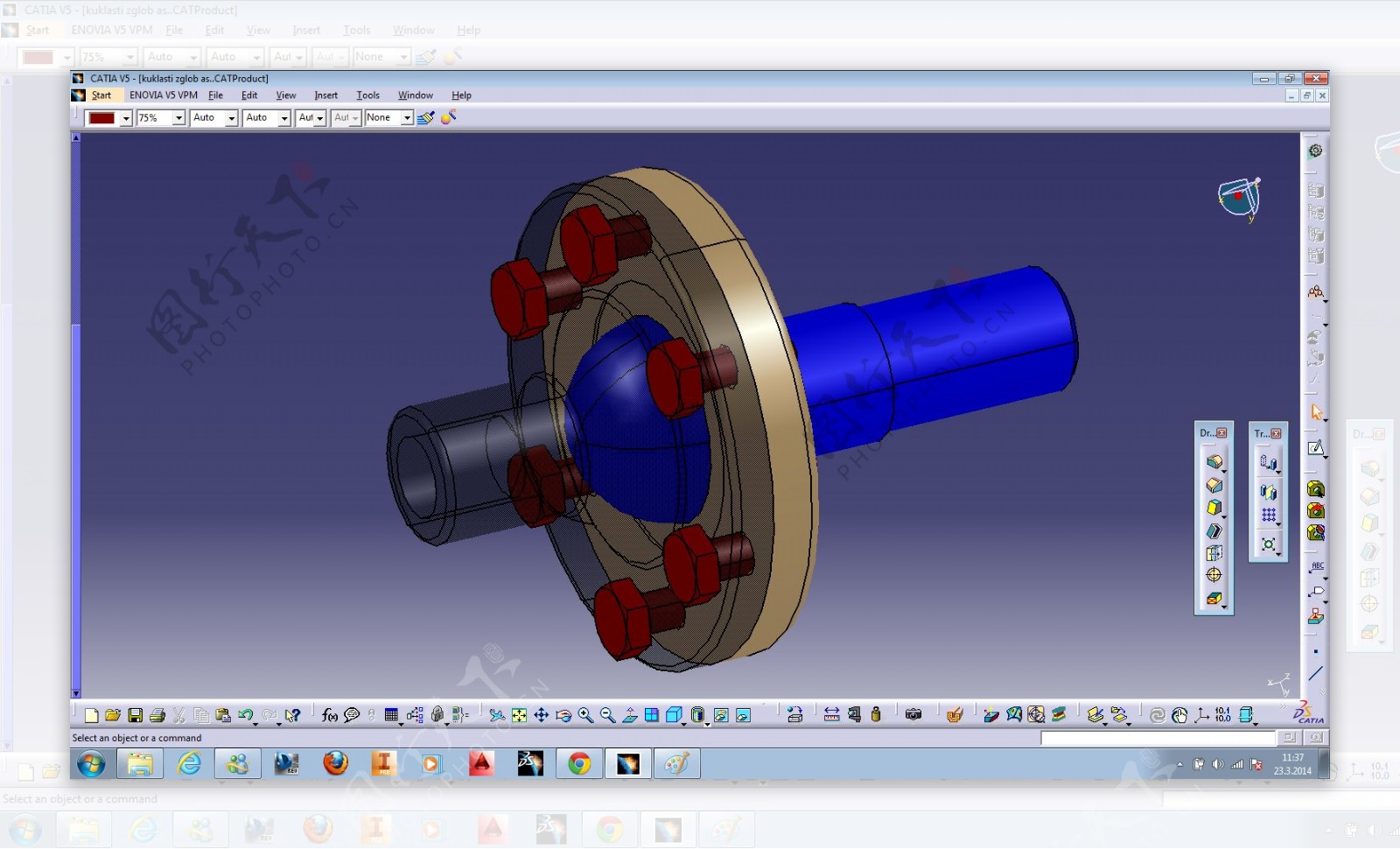Create a new document with New icon
Image resolution: width=1400 pixels, height=849 pixels.
pyautogui.click(x=91, y=715)
